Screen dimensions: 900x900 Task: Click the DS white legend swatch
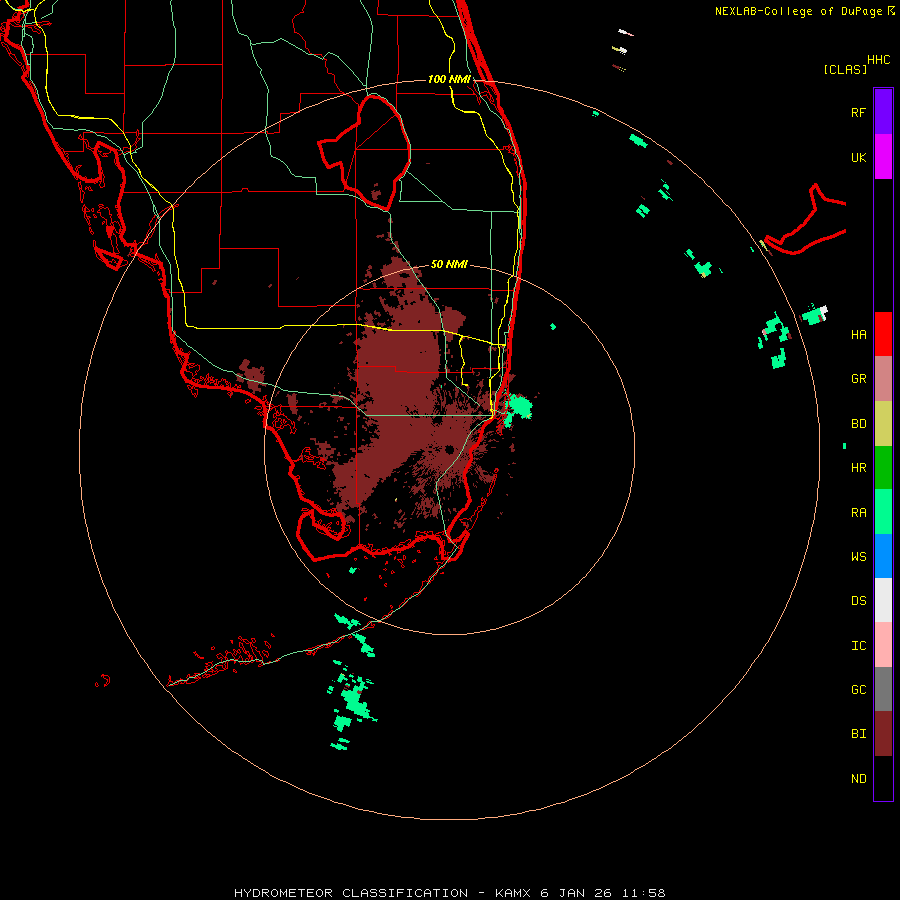click(x=883, y=600)
